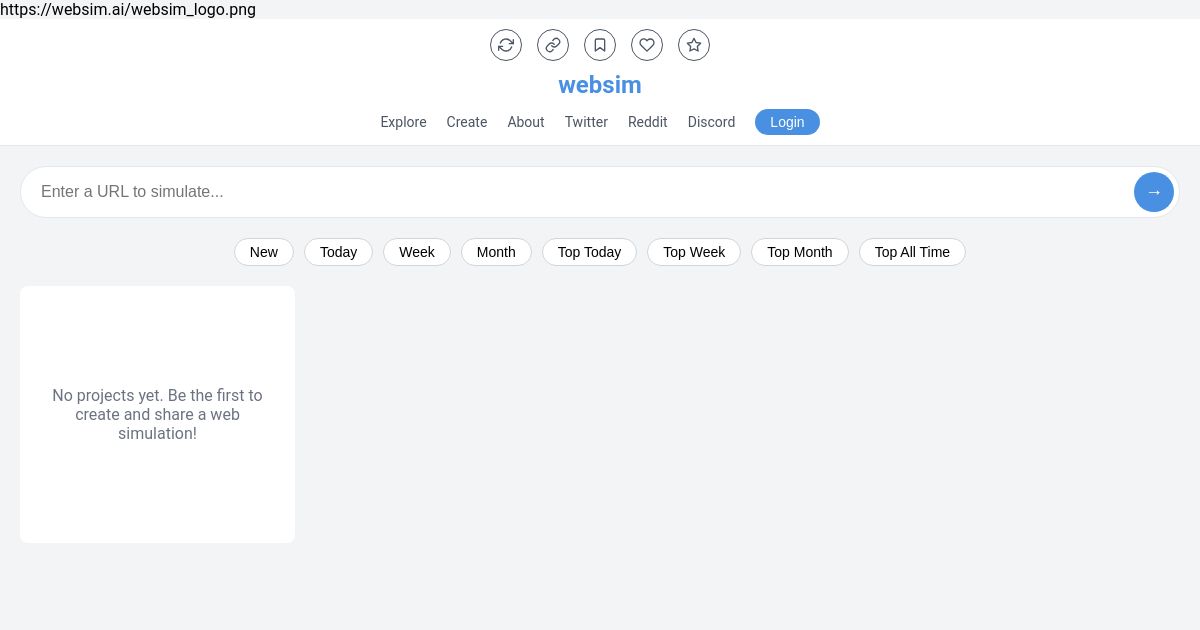The height and width of the screenshot is (630, 1200).
Task: Click the heart icon
Action: click(647, 45)
